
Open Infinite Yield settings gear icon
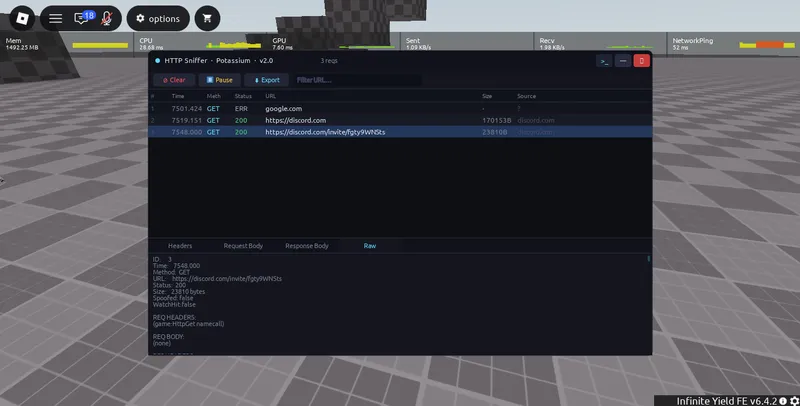coord(794,401)
